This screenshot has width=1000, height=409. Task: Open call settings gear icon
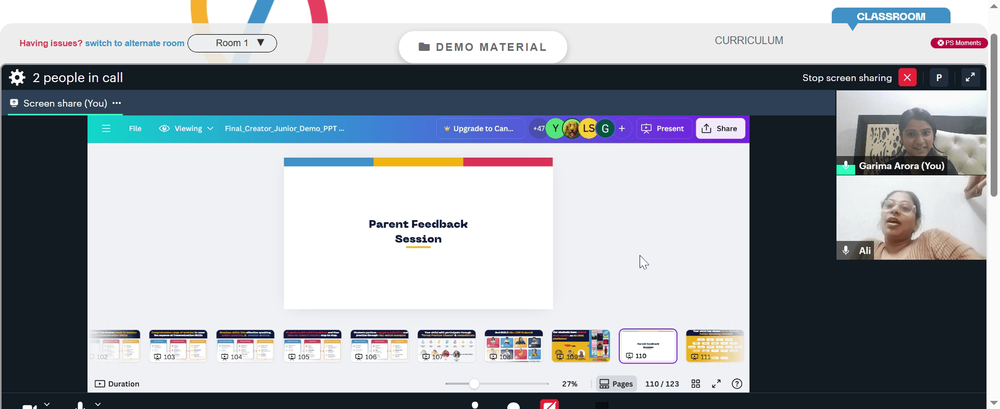point(17,78)
